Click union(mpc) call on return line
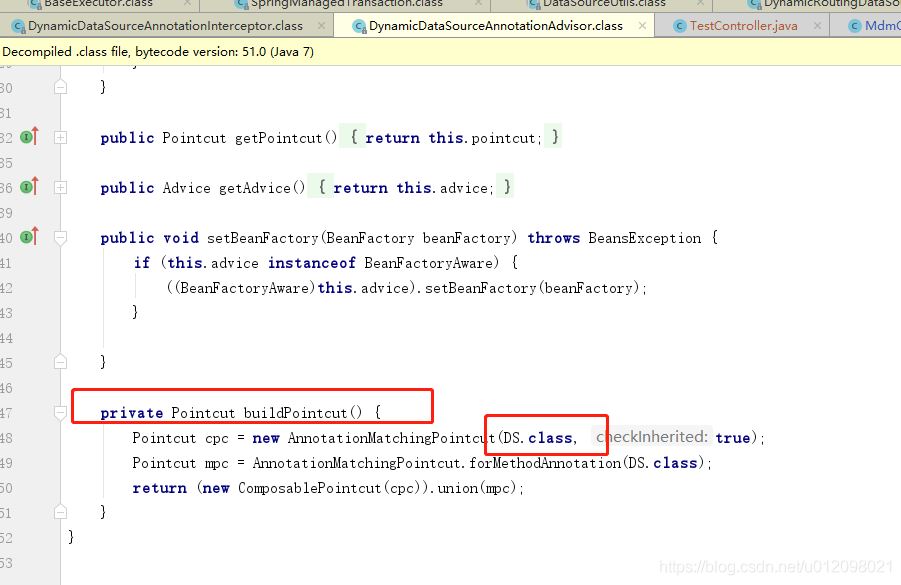Viewport: 901px width, 585px height. tap(476, 488)
